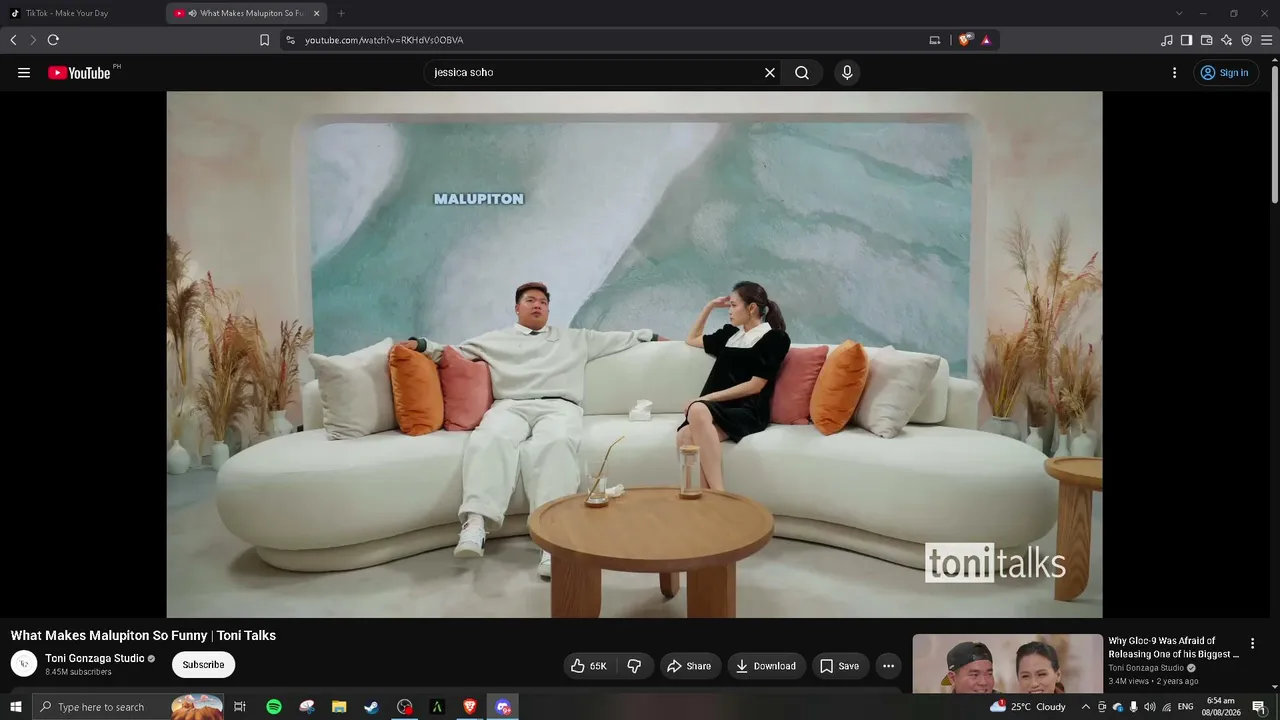
Task: Open a new browser tab
Action: [341, 13]
